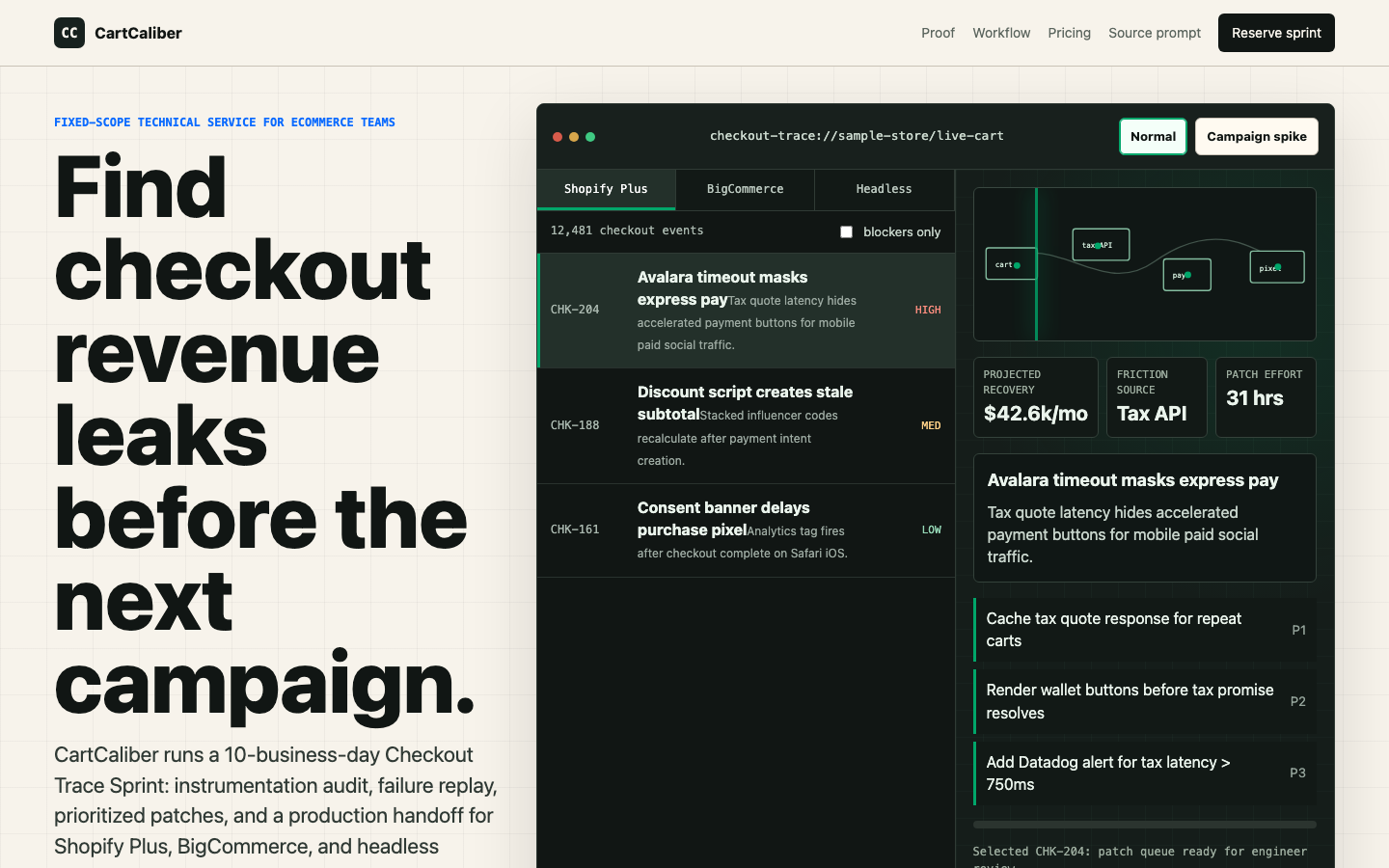This screenshot has width=1389, height=868.
Task: Select the taxAPI node in trace diagram
Action: (x=1101, y=245)
